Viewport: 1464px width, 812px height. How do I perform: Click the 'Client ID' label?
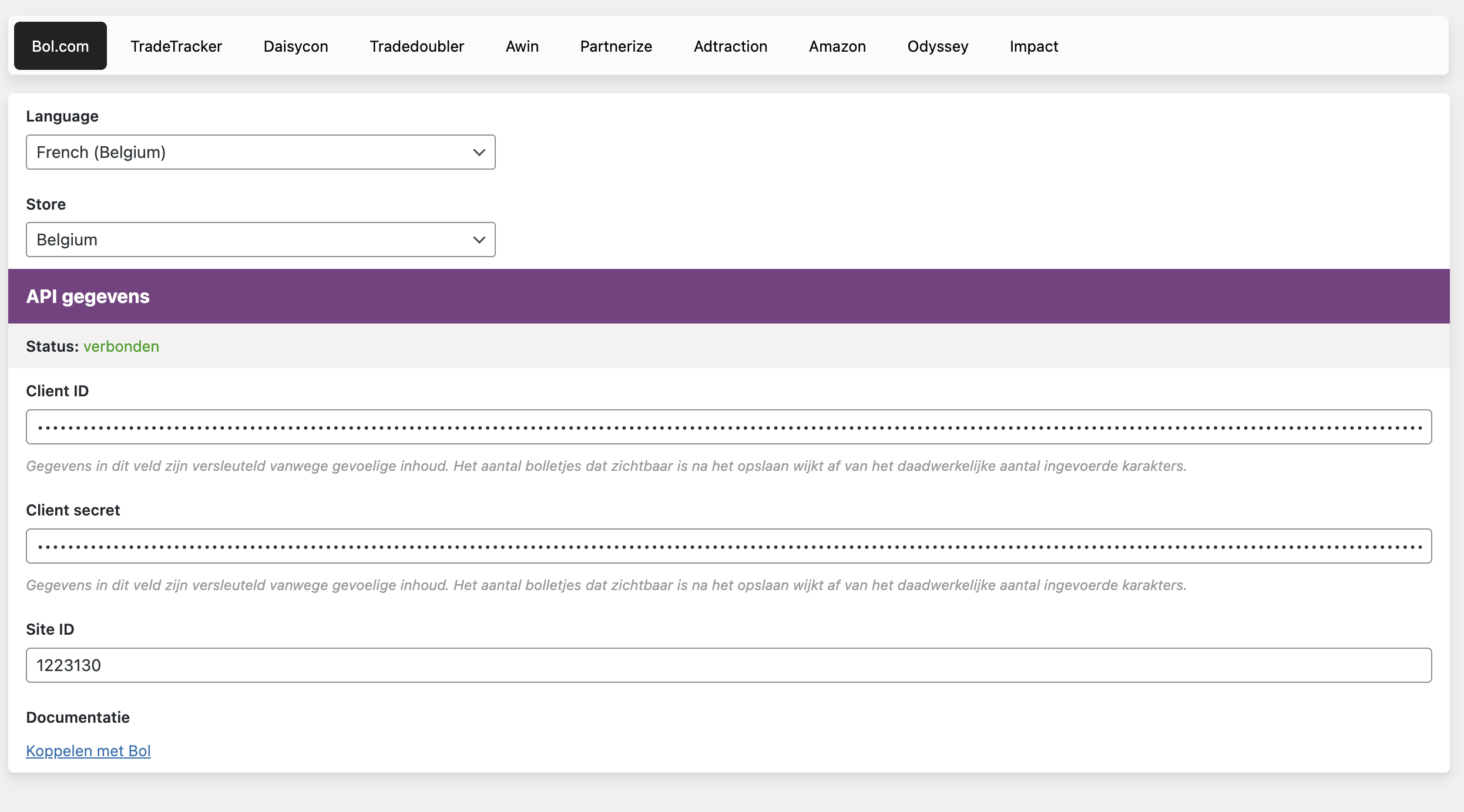pyautogui.click(x=58, y=391)
